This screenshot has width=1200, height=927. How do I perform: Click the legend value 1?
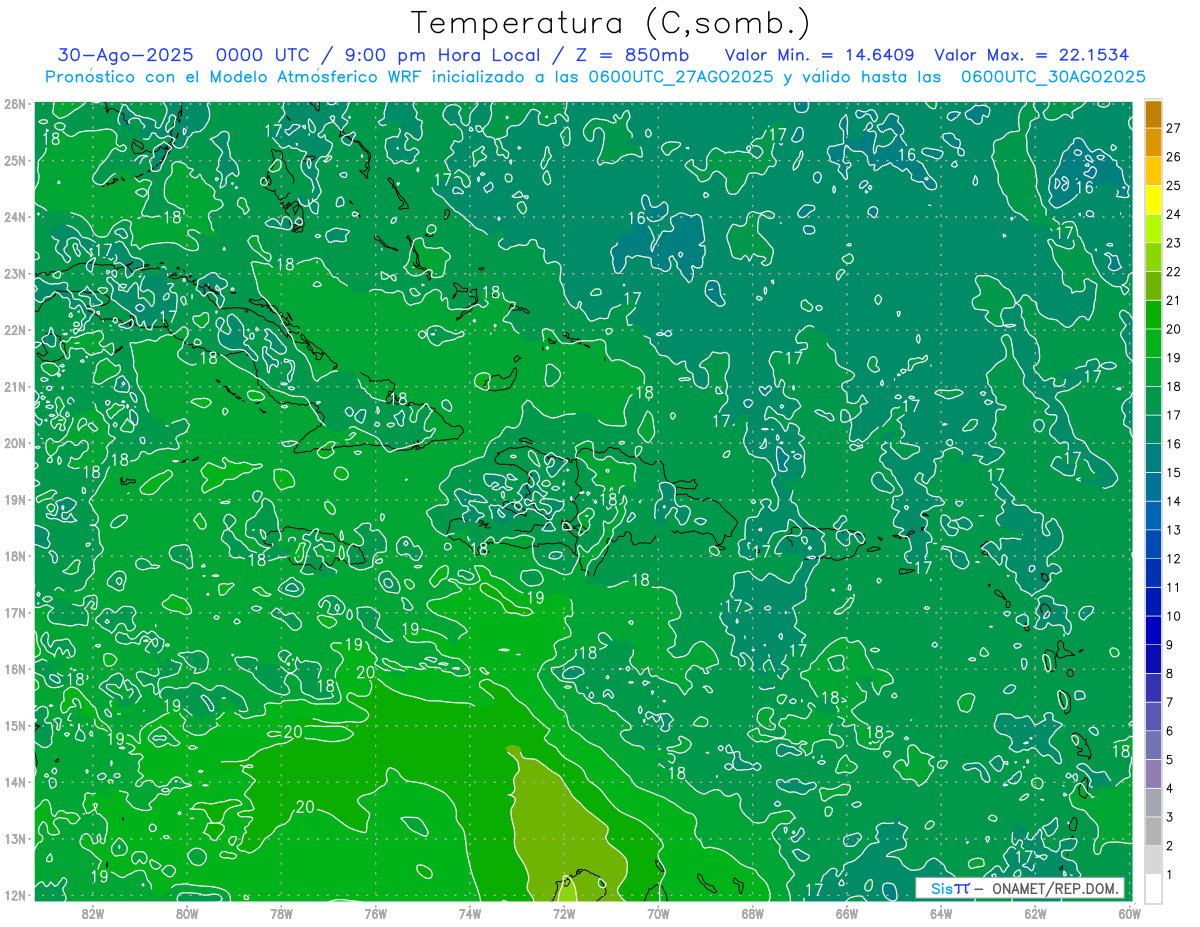(1170, 874)
